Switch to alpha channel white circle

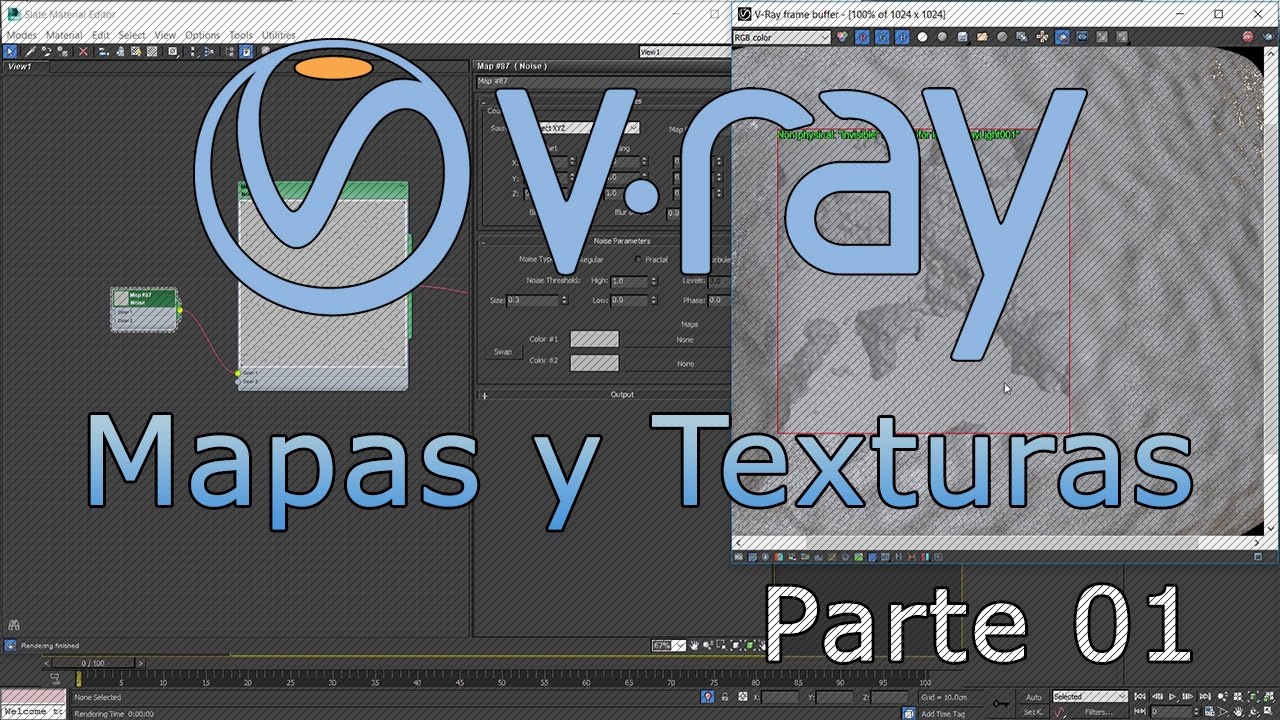click(922, 37)
